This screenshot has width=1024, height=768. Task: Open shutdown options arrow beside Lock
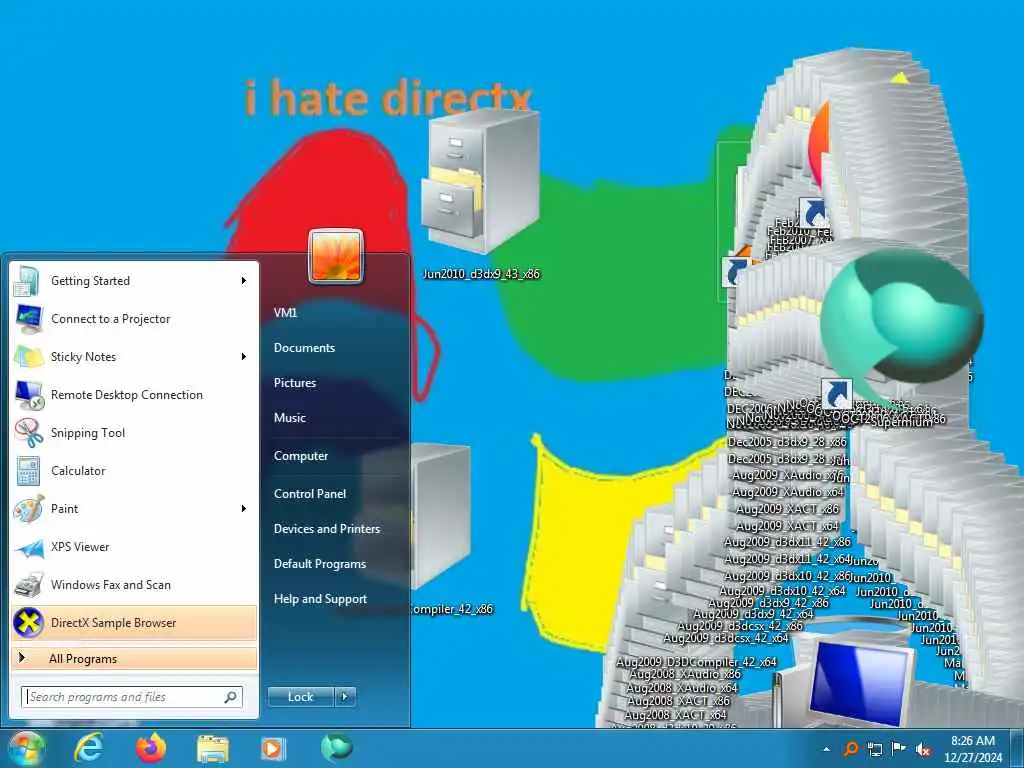click(345, 697)
